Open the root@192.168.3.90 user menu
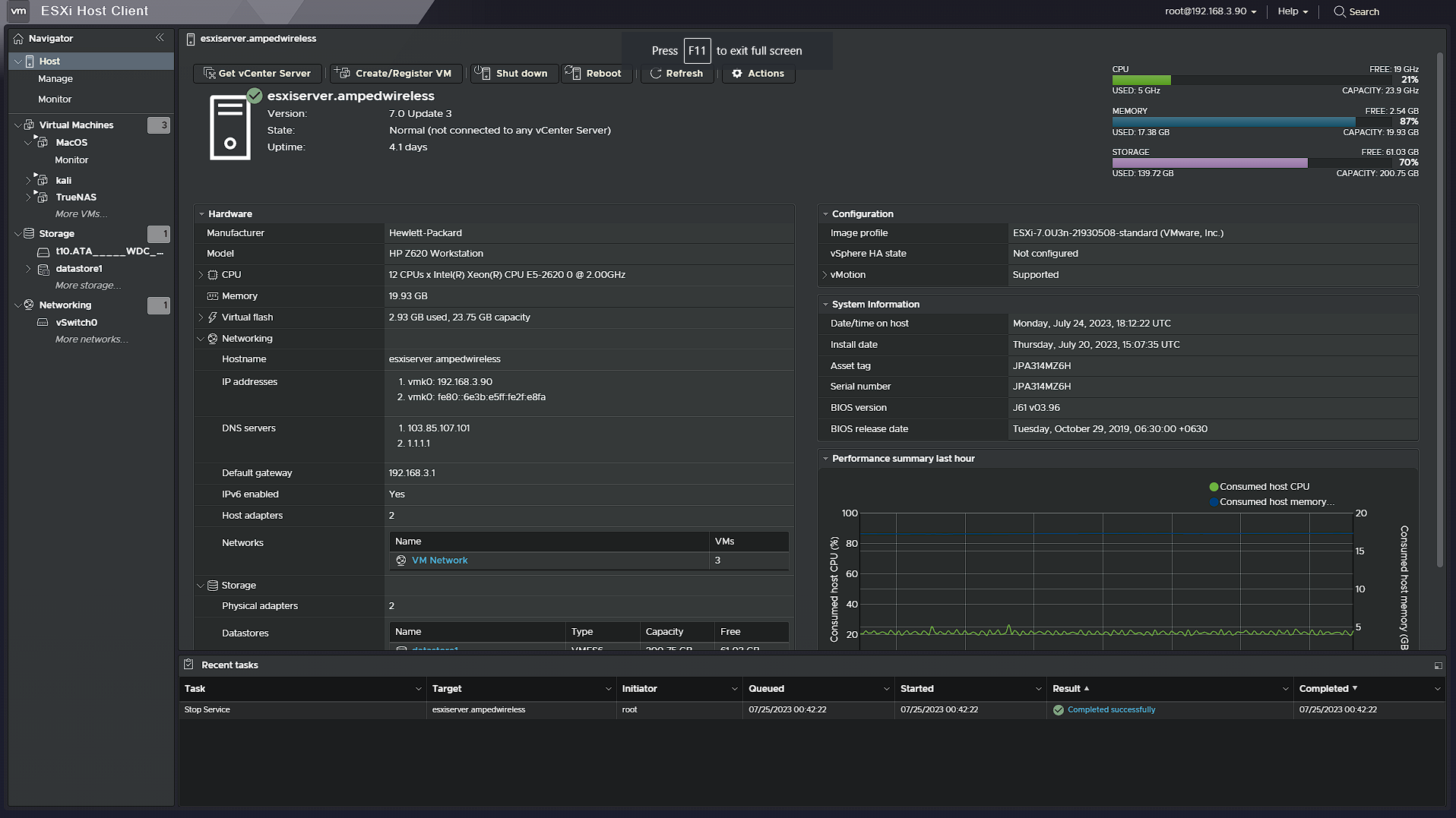 [x=1210, y=11]
